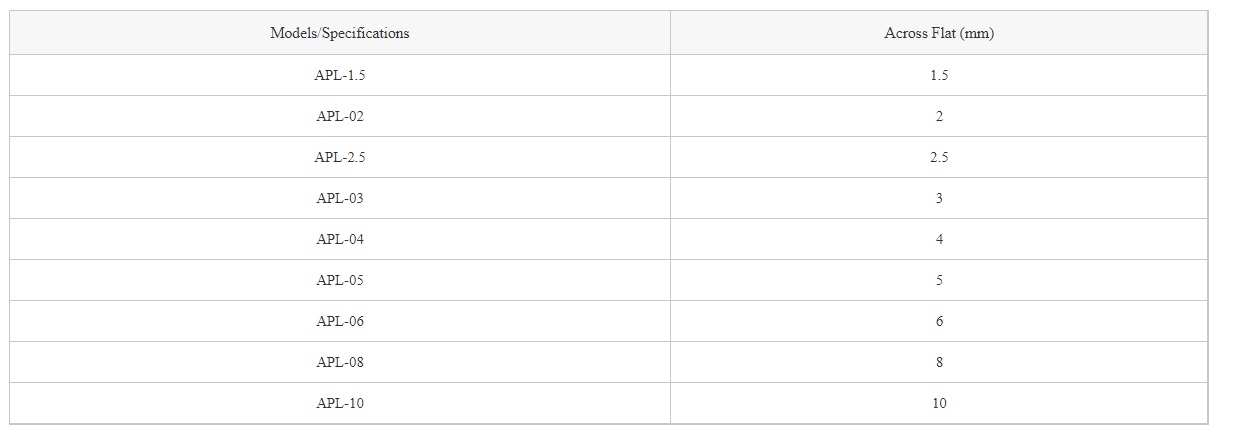Select the APL-2.5 model cell

pos(340,157)
